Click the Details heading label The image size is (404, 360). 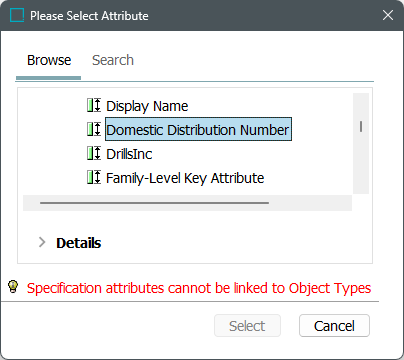79,243
